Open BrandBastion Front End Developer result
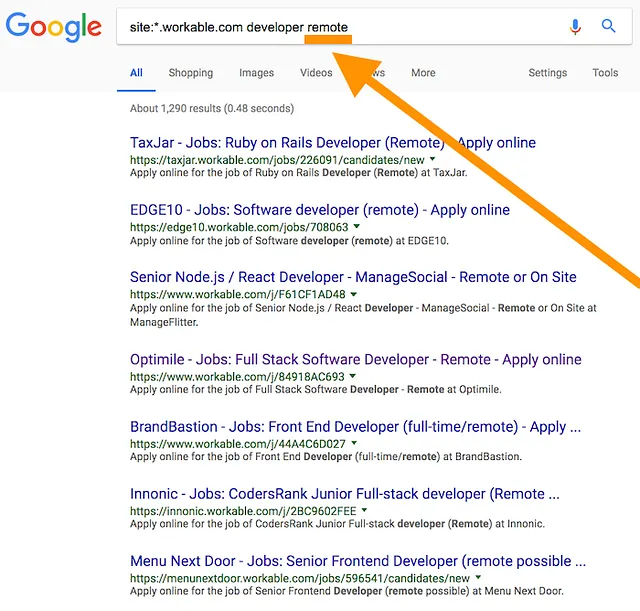Screen dimensions: 640x611 [x=356, y=427]
